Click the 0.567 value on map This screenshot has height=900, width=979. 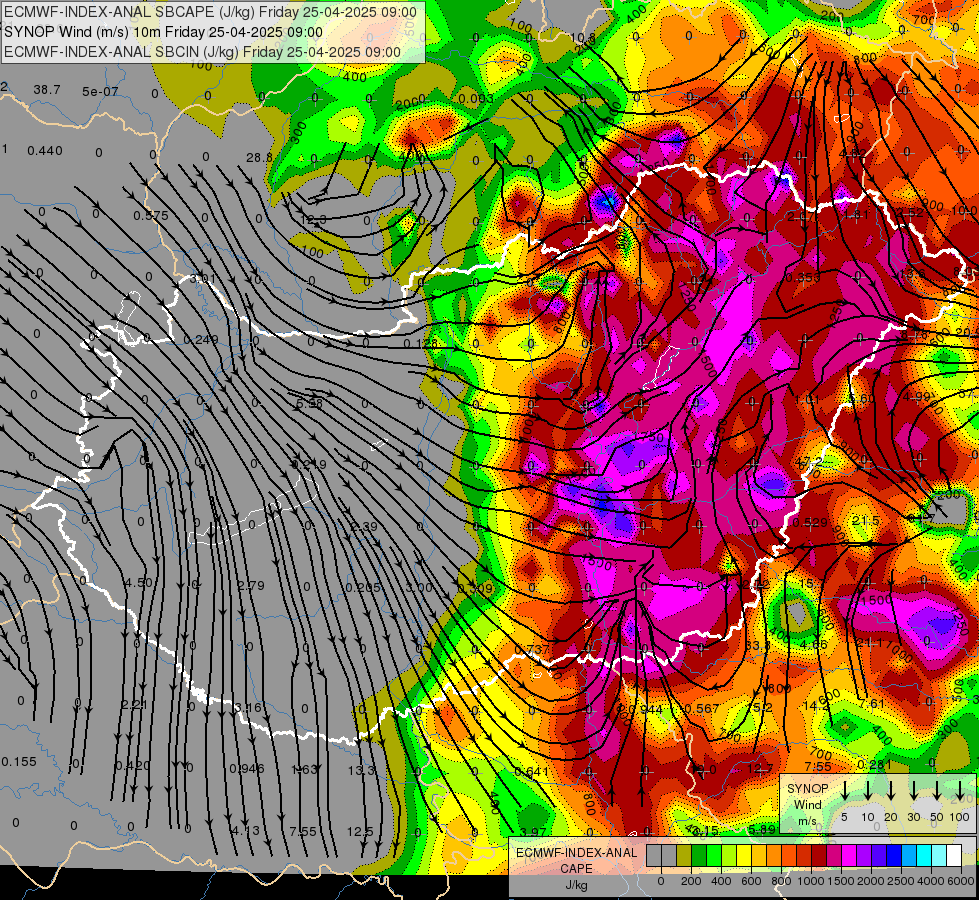coord(702,708)
